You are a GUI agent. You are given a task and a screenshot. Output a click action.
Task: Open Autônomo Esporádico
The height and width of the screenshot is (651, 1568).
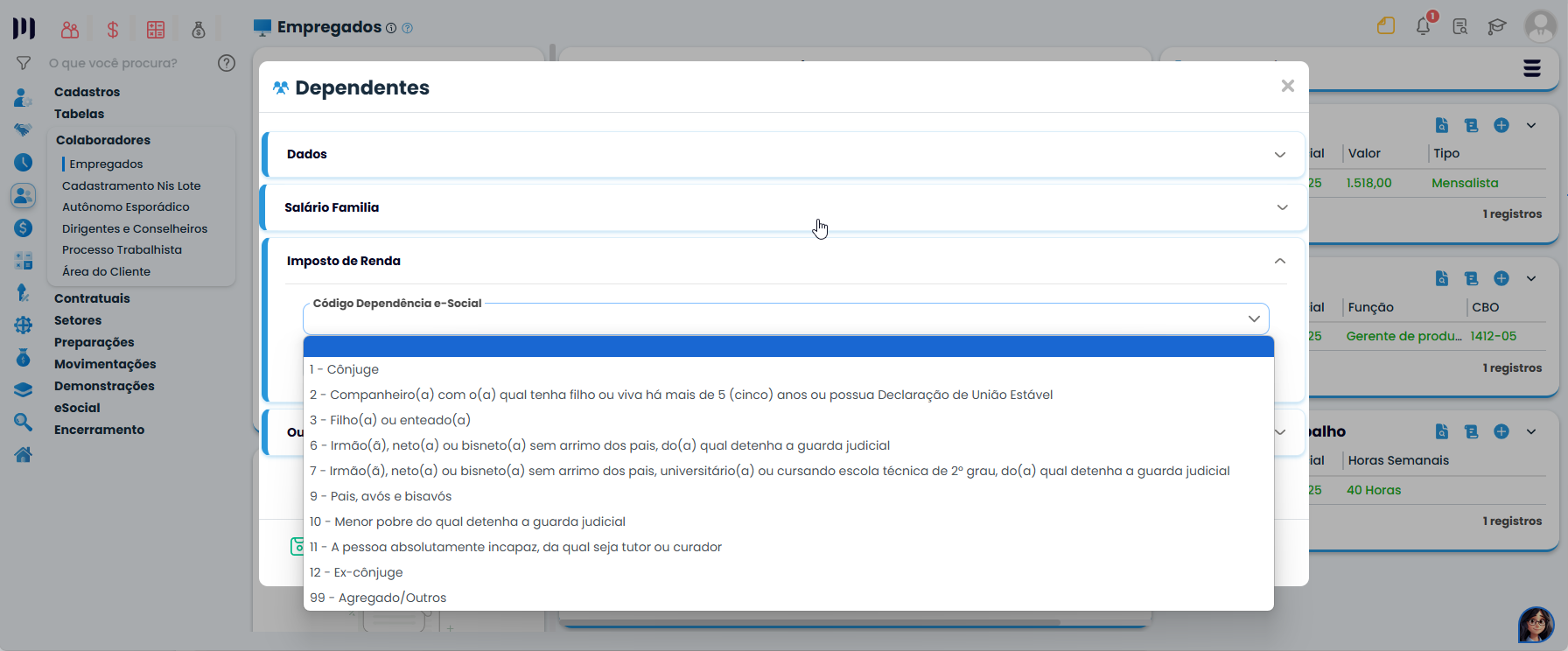point(126,206)
